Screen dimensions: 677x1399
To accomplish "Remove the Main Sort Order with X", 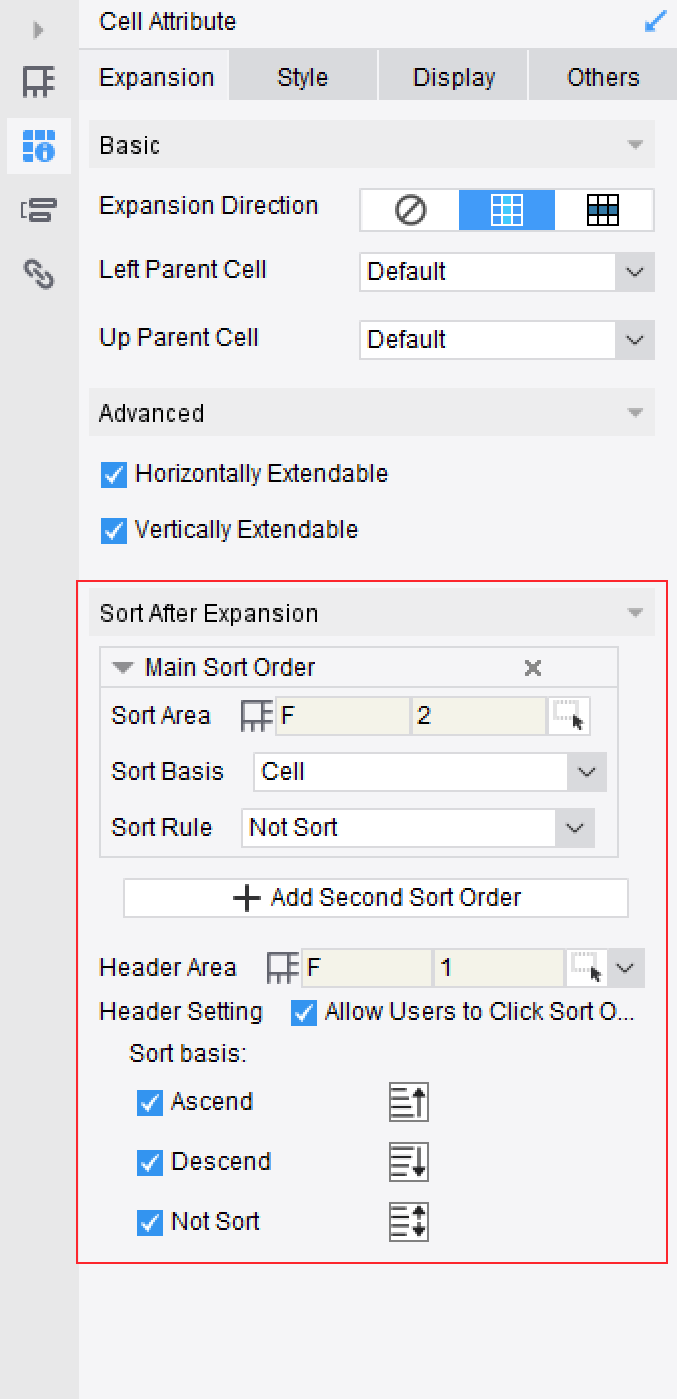I will 533,668.
